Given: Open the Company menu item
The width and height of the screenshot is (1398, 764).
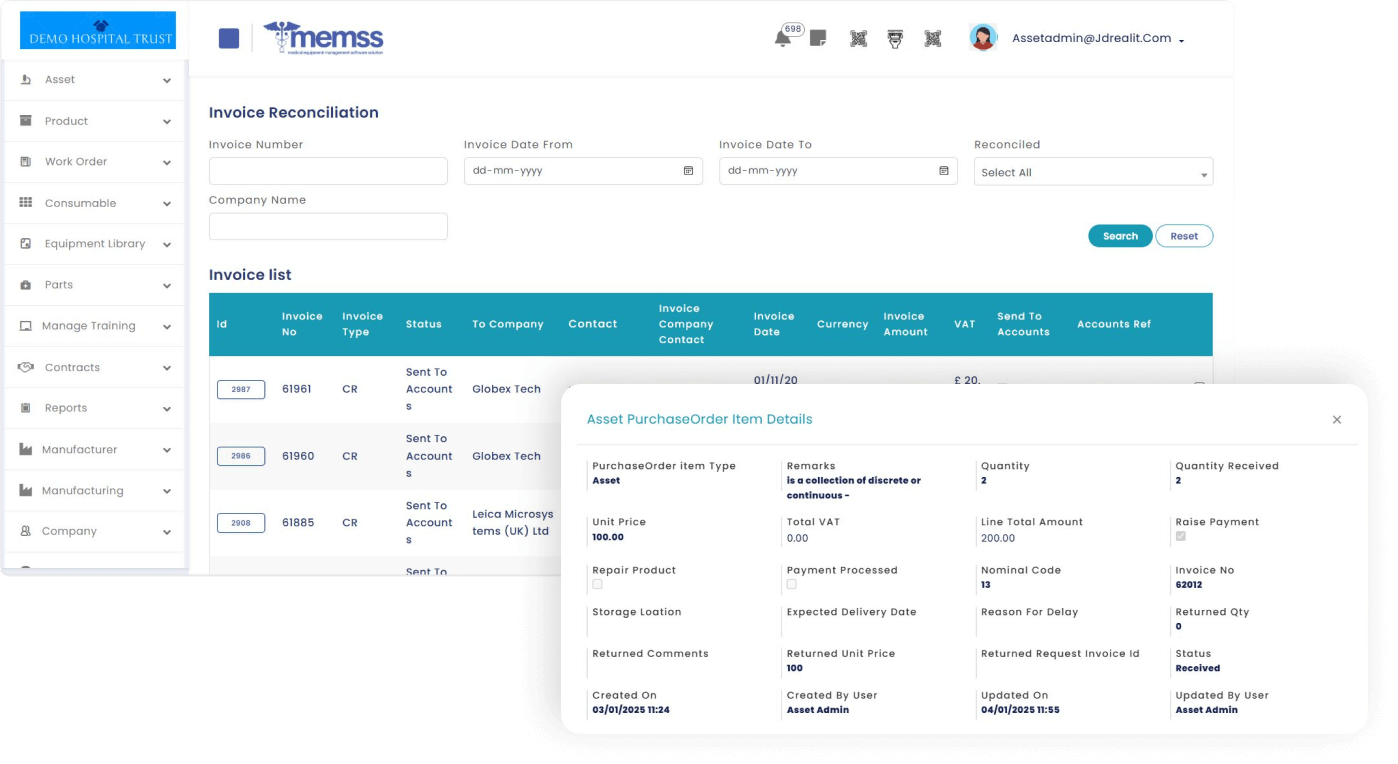Looking at the screenshot, I should (94, 531).
